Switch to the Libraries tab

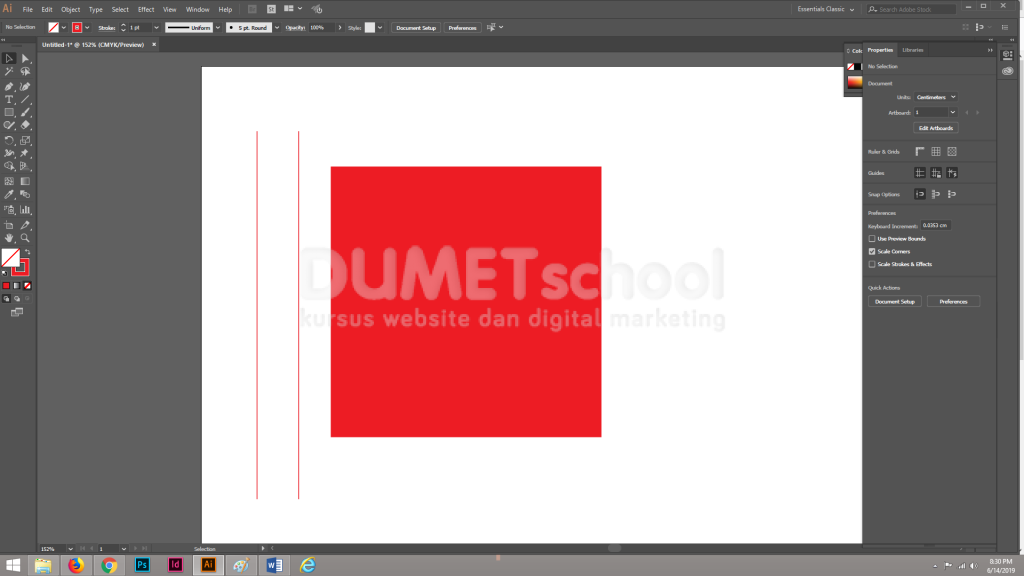coord(912,50)
